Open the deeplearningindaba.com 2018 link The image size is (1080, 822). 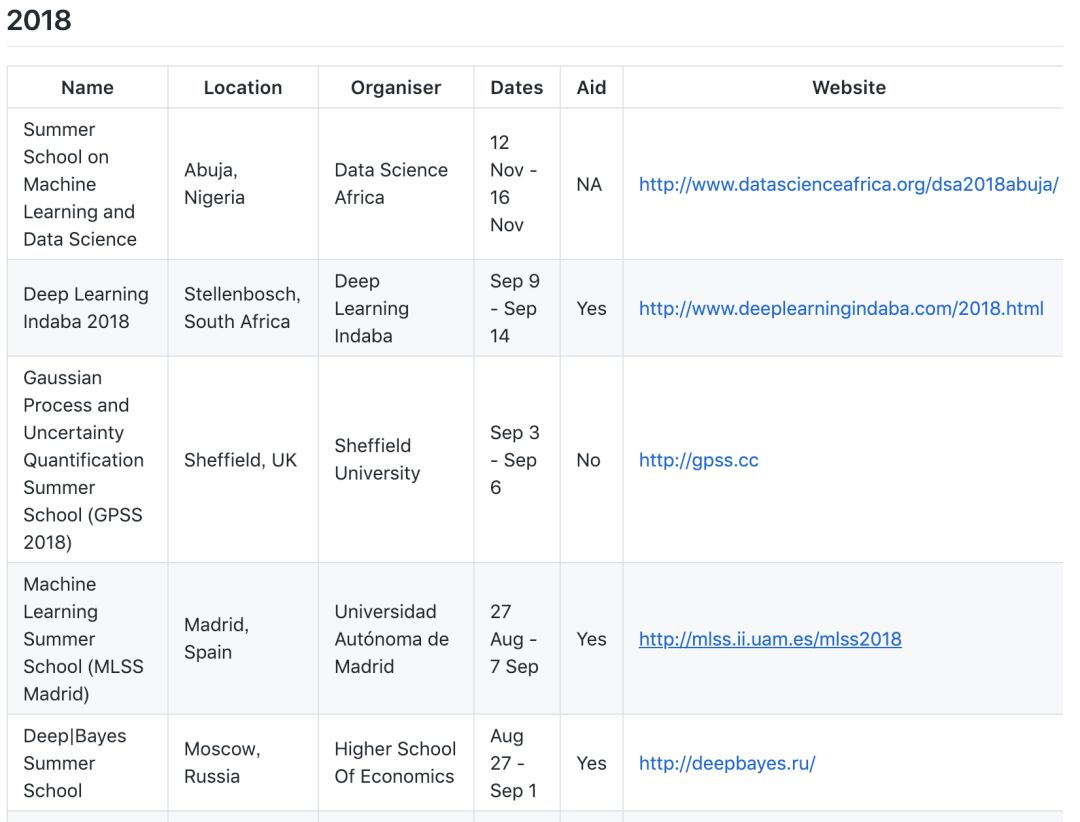[x=841, y=309]
